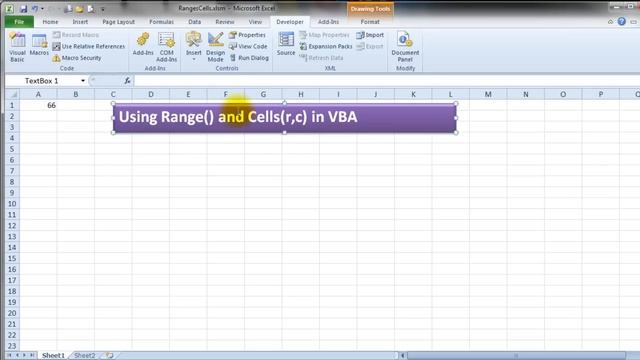Open the undo history dropdown arrow

pyautogui.click(x=42, y=9)
